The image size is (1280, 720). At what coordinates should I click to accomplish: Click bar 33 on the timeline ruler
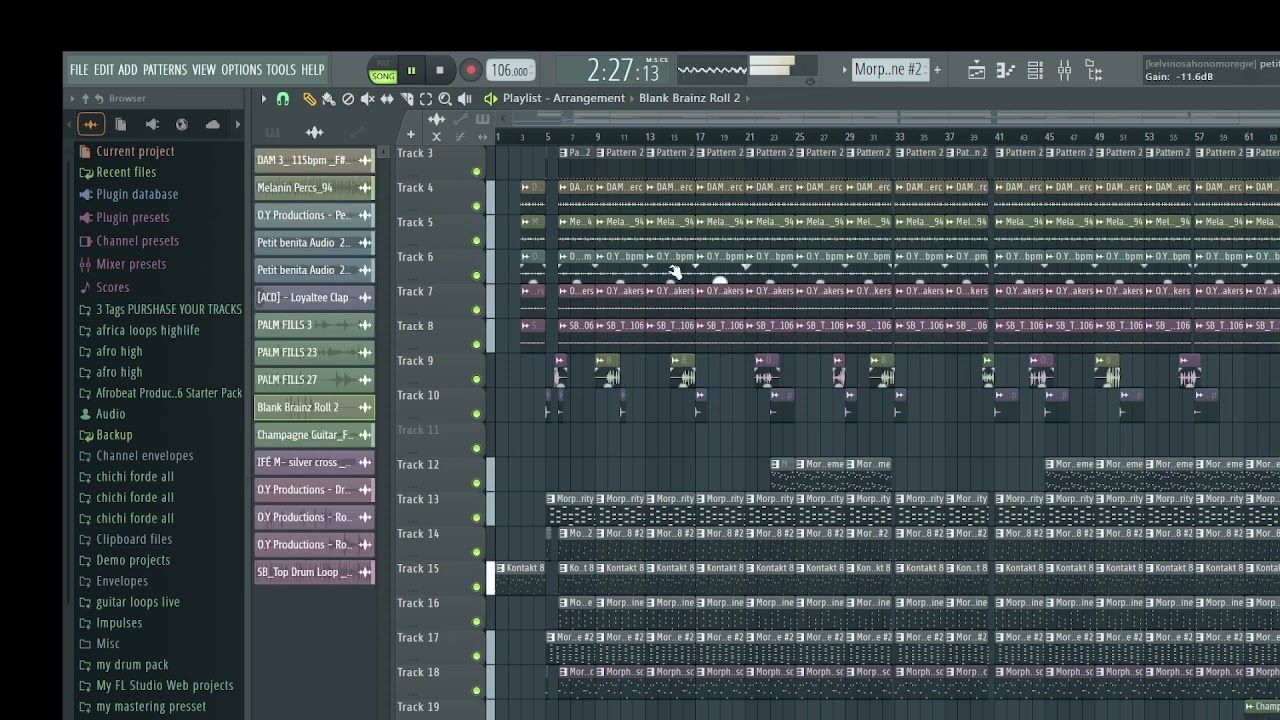tap(900, 137)
